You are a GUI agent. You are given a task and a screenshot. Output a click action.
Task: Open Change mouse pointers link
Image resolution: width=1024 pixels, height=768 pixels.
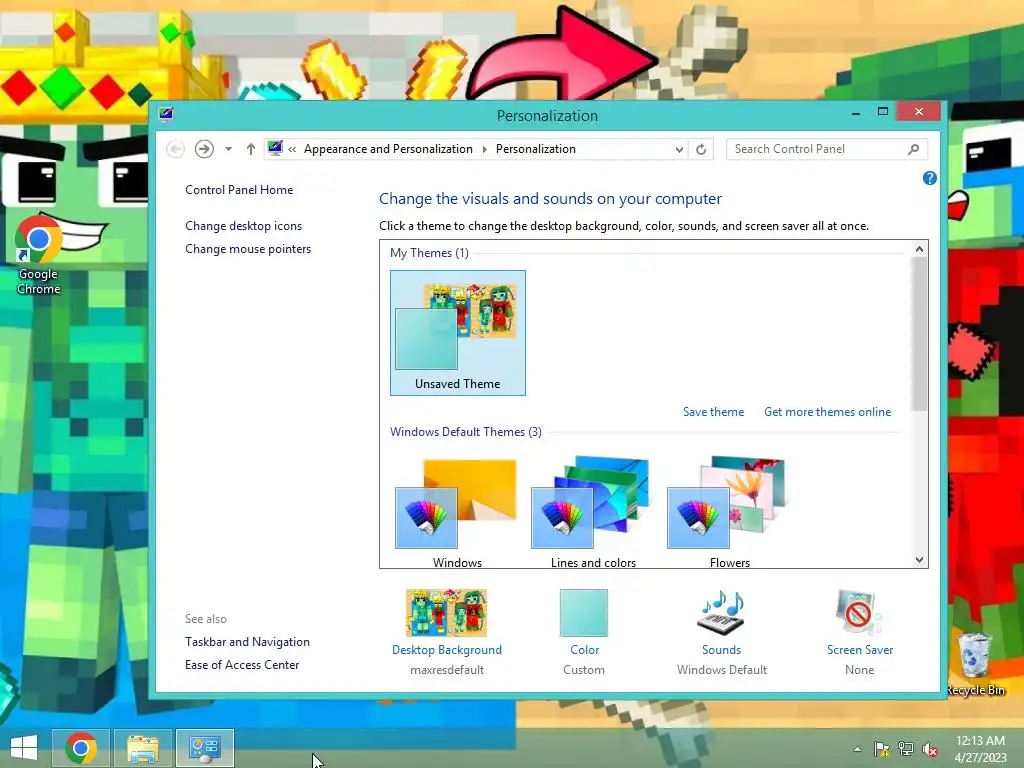tap(248, 249)
